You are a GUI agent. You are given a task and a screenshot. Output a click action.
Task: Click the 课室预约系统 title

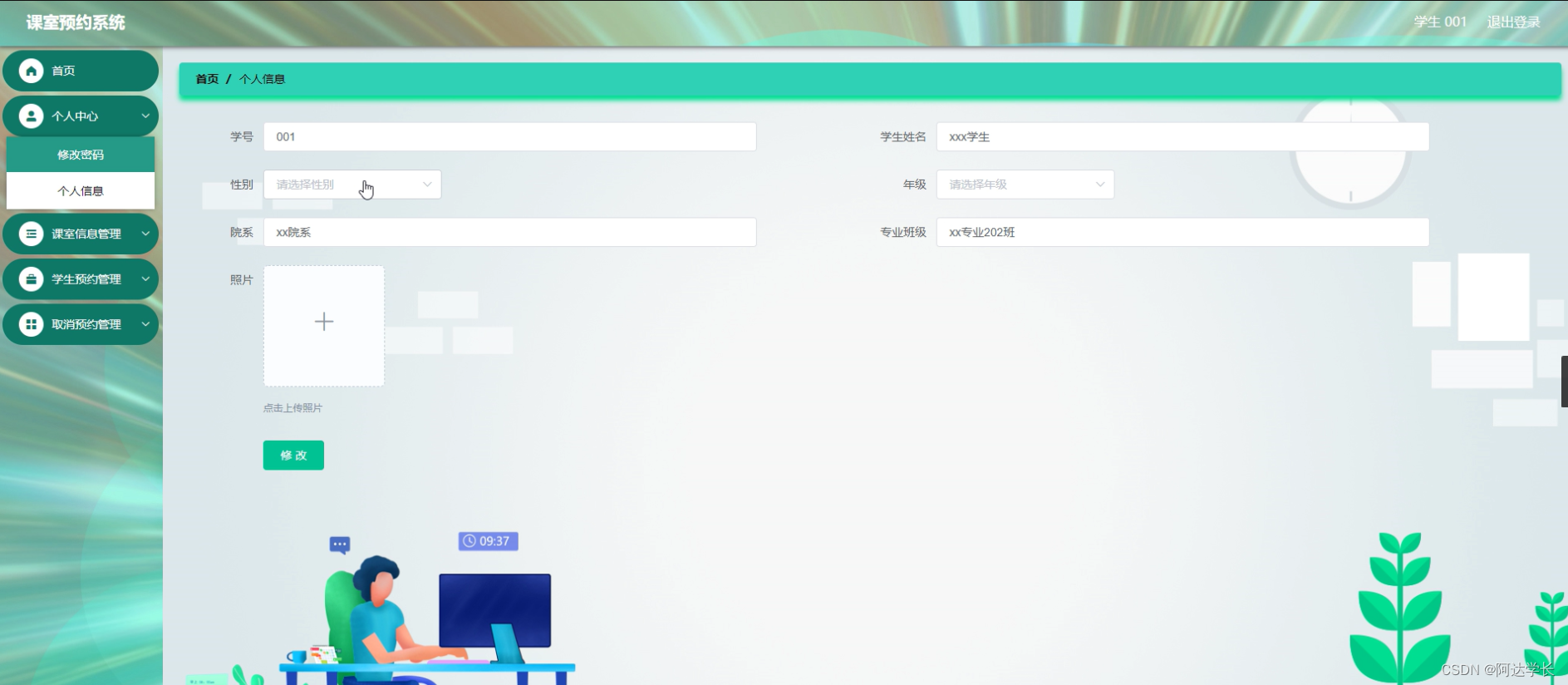point(76,22)
